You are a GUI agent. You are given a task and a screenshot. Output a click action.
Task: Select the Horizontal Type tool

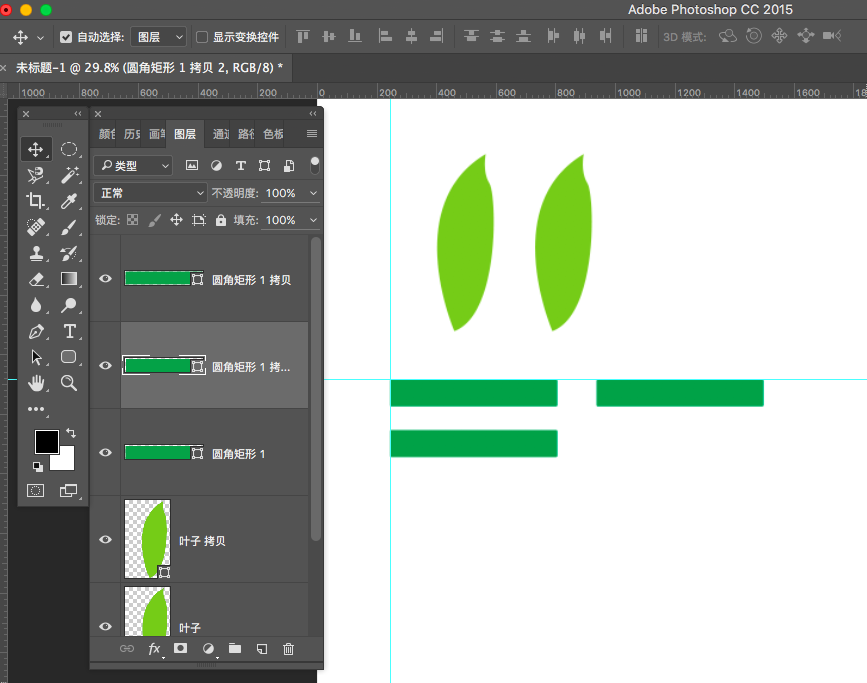[x=69, y=331]
